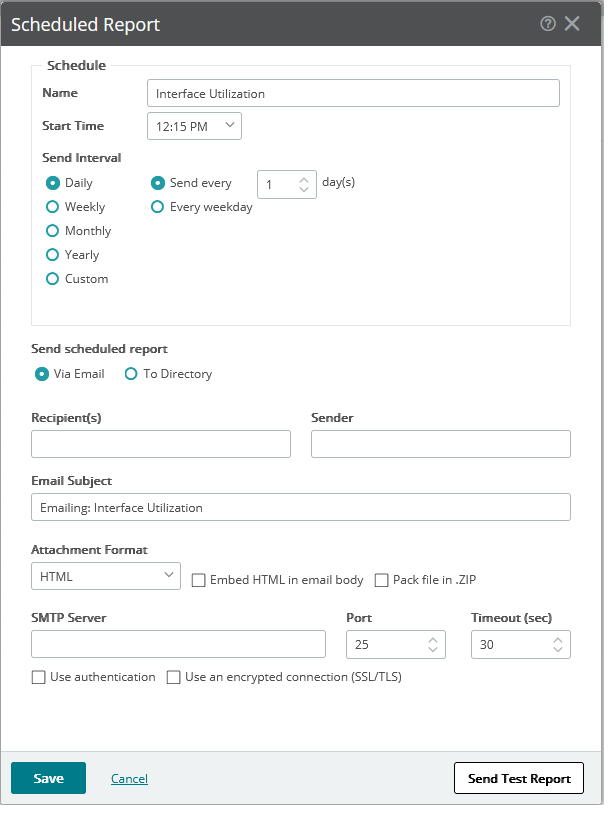Enable Pack file in .ZIP
The image size is (614, 815).
pyautogui.click(x=381, y=580)
